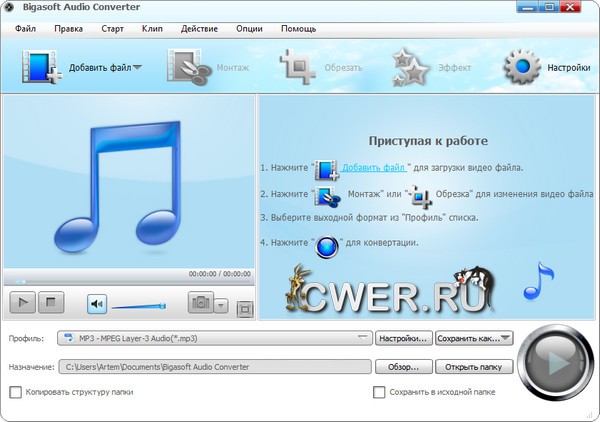Viewport: 600px width, 422px height.
Task: Expand the snapshot options arrow beside camera
Action: (x=221, y=305)
